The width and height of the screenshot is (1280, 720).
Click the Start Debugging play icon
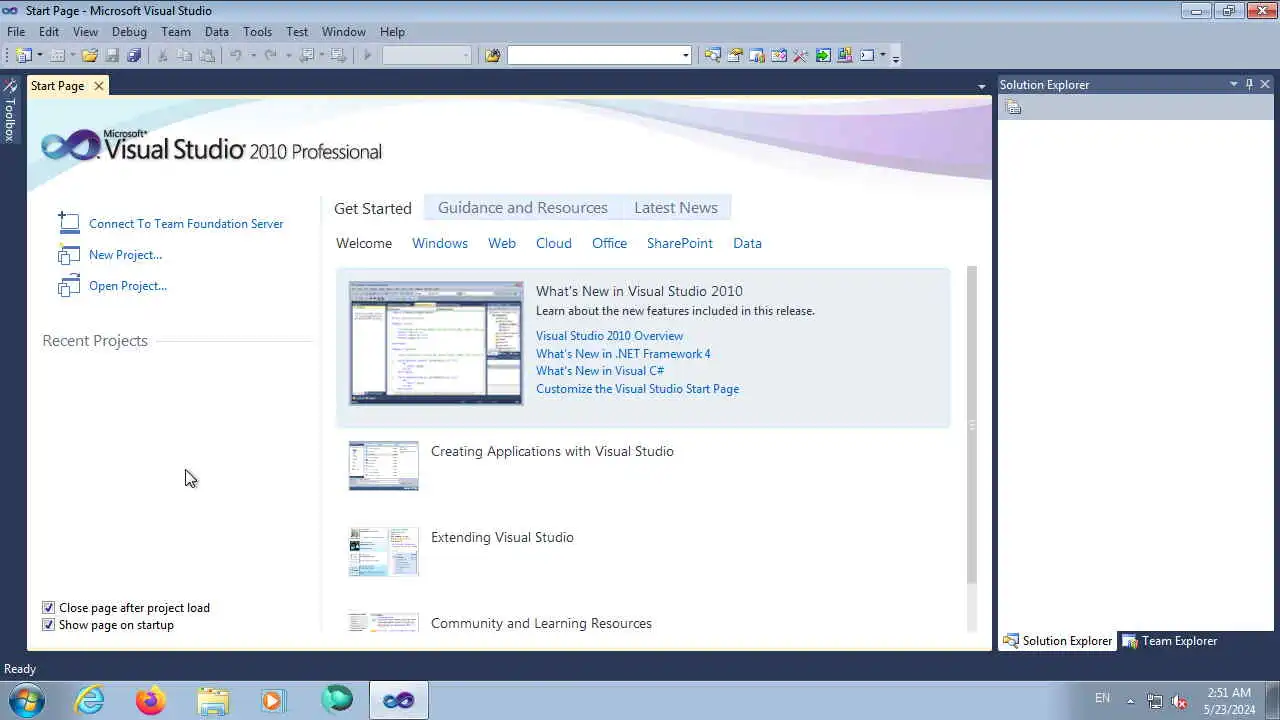pos(367,56)
